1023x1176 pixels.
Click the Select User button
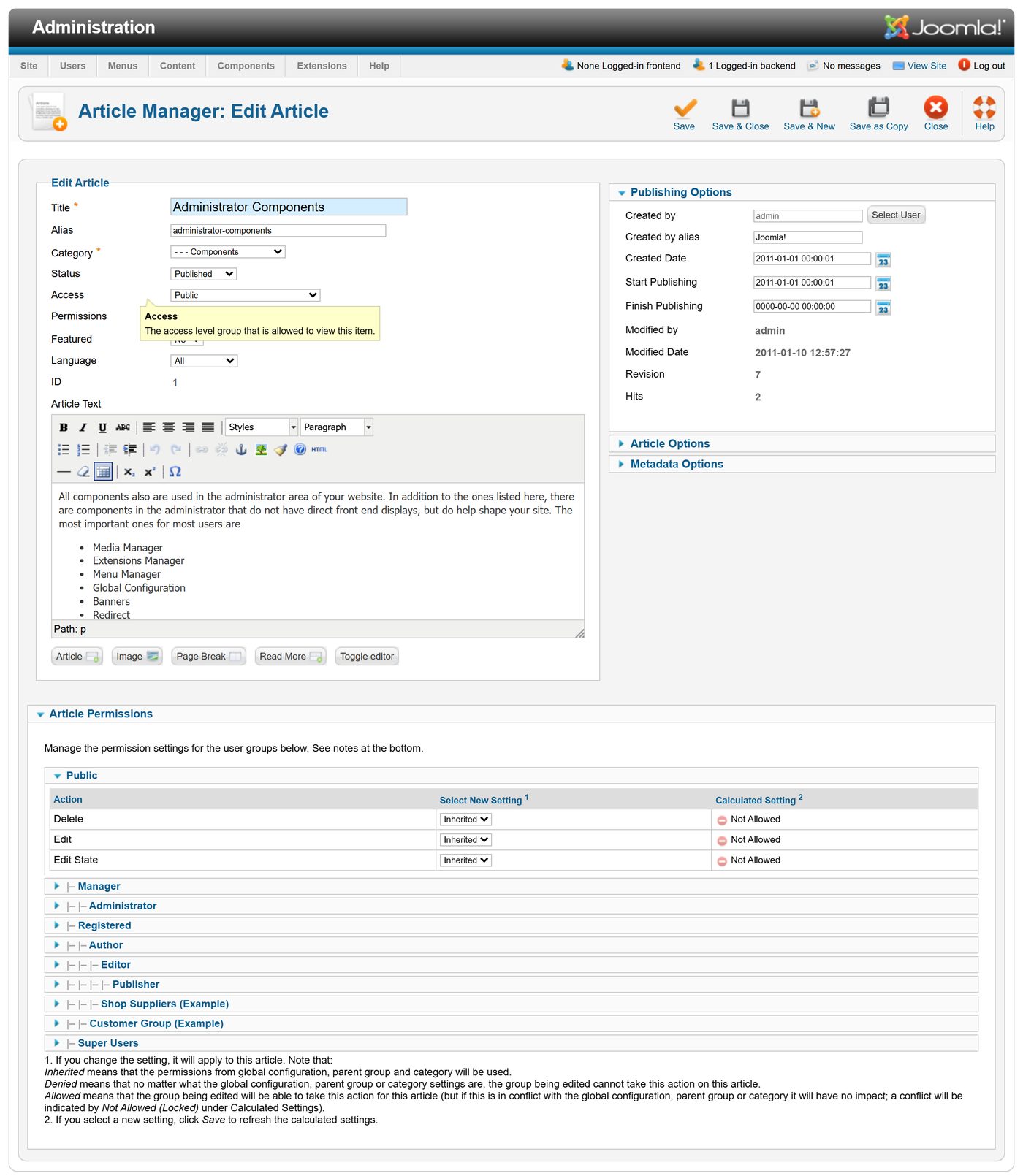896,215
